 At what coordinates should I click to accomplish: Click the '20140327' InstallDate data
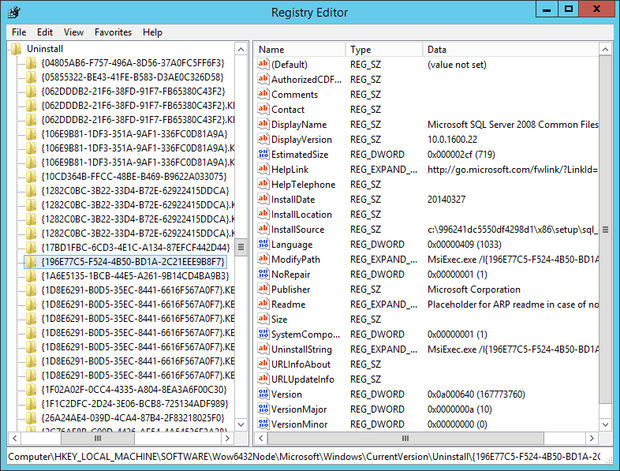tap(446, 199)
